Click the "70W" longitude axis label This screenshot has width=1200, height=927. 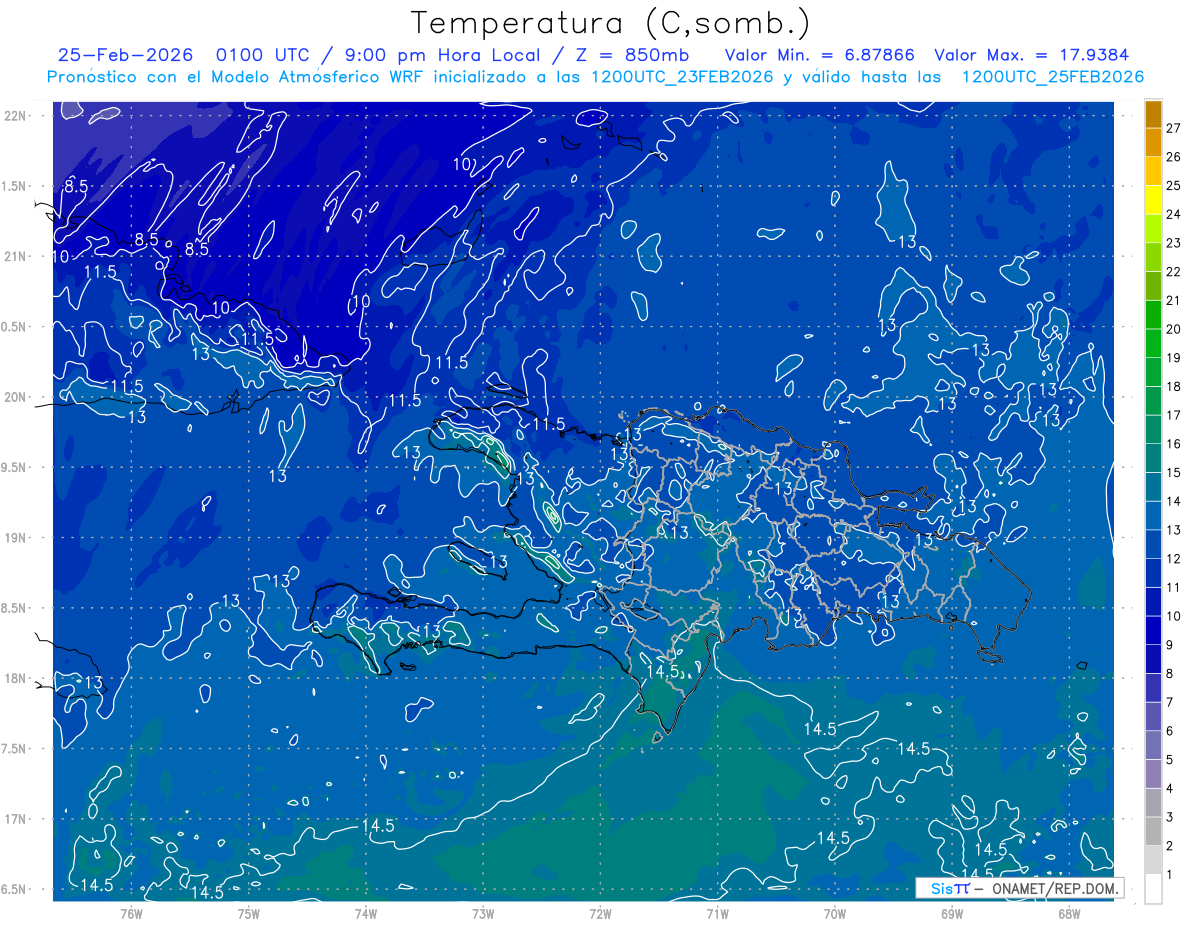(834, 914)
